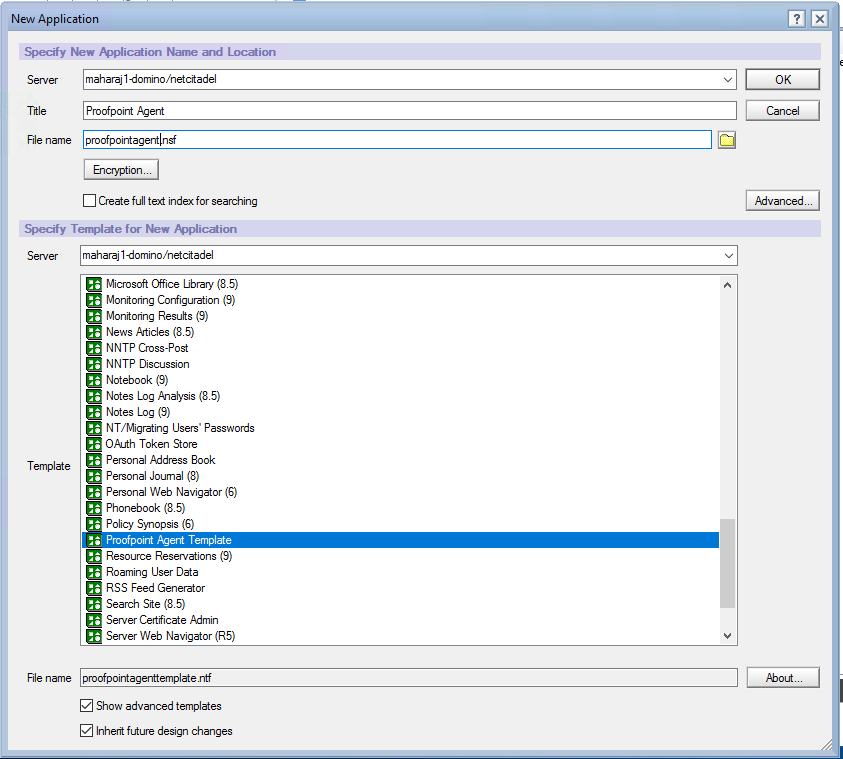Click the template list scroll down arrow
This screenshot has width=843, height=759.
click(x=727, y=636)
